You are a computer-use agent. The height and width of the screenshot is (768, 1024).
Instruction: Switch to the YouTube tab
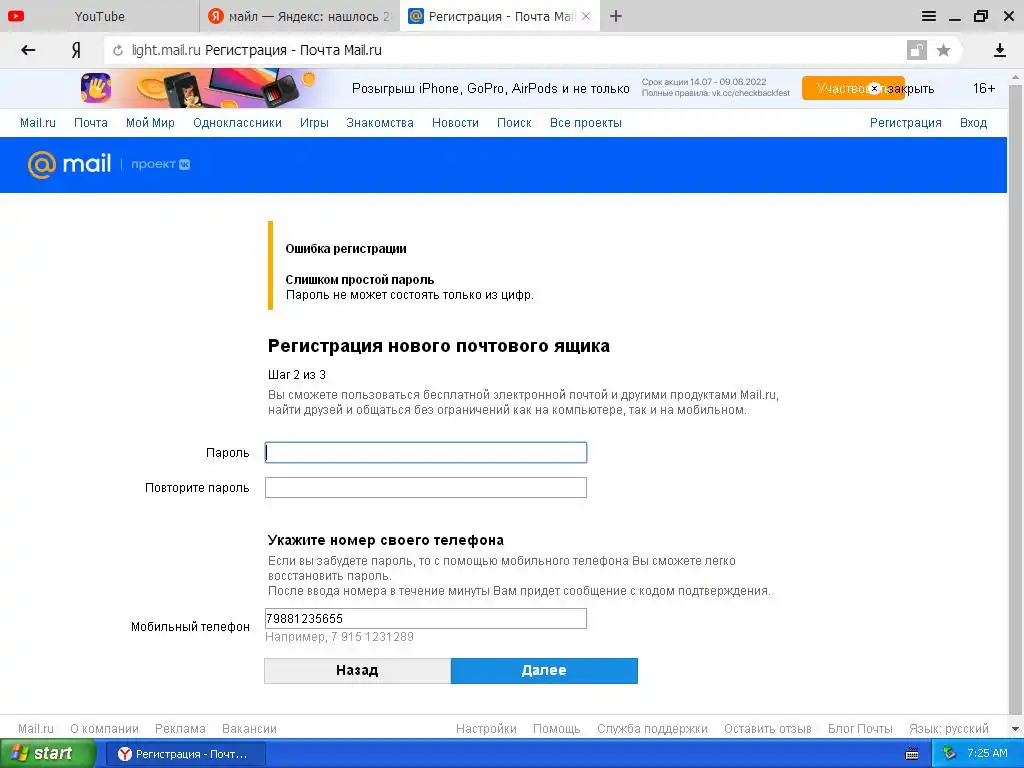click(99, 16)
